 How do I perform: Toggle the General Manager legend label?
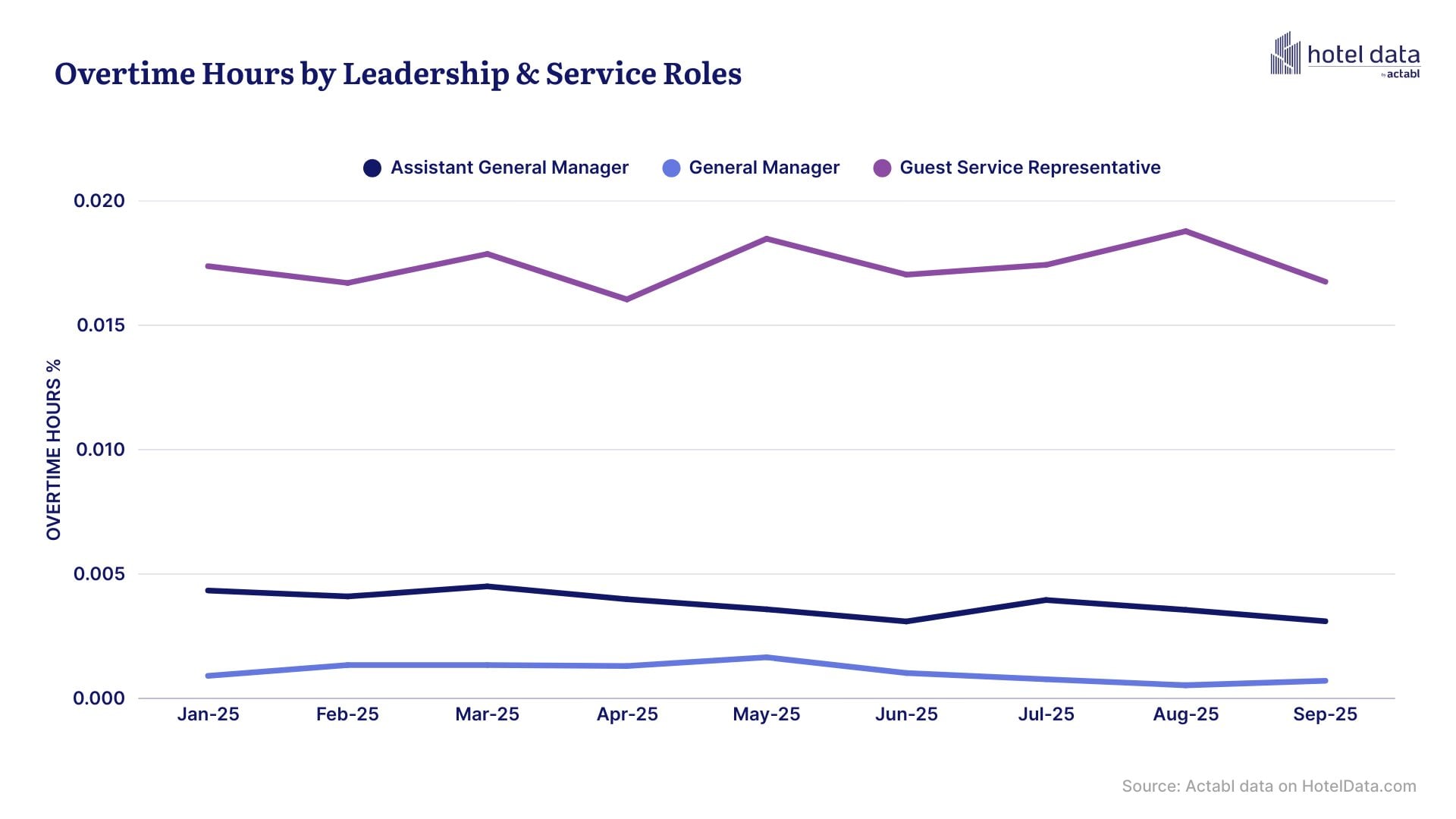coord(764,168)
